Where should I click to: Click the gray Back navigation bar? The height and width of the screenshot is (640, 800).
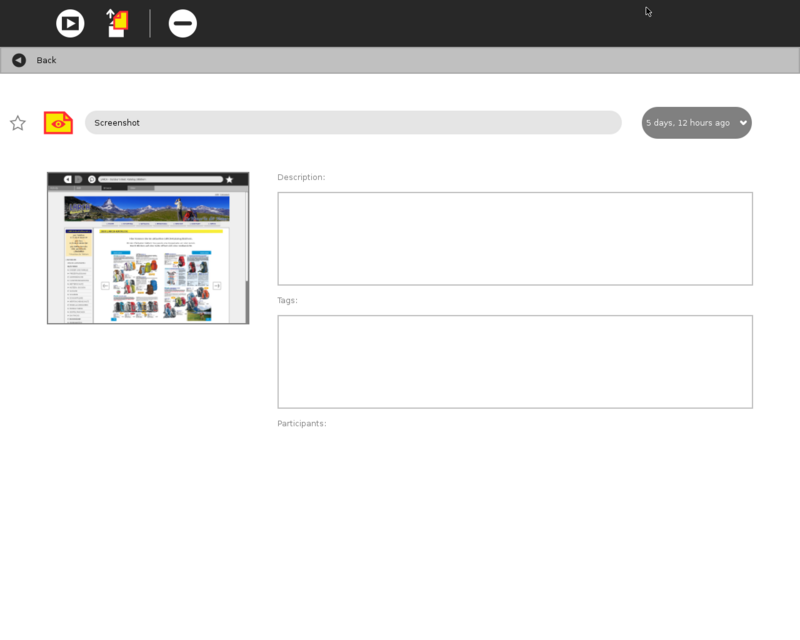pyautogui.click(x=400, y=60)
